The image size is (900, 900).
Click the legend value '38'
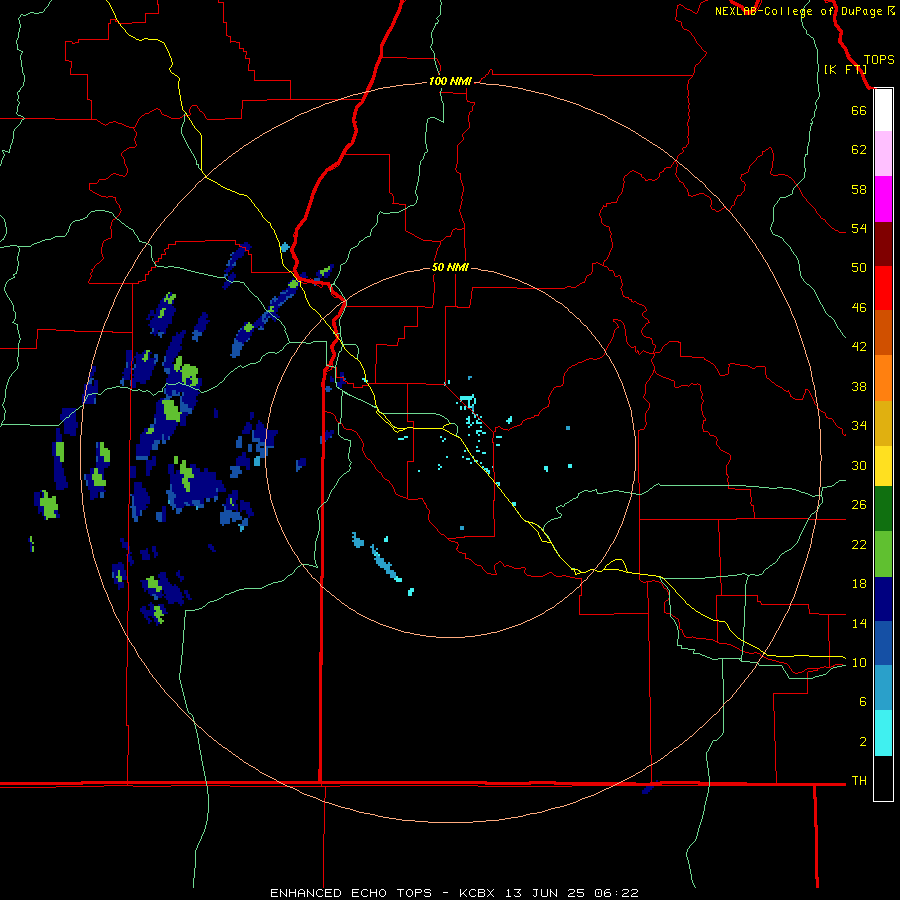tap(859, 387)
